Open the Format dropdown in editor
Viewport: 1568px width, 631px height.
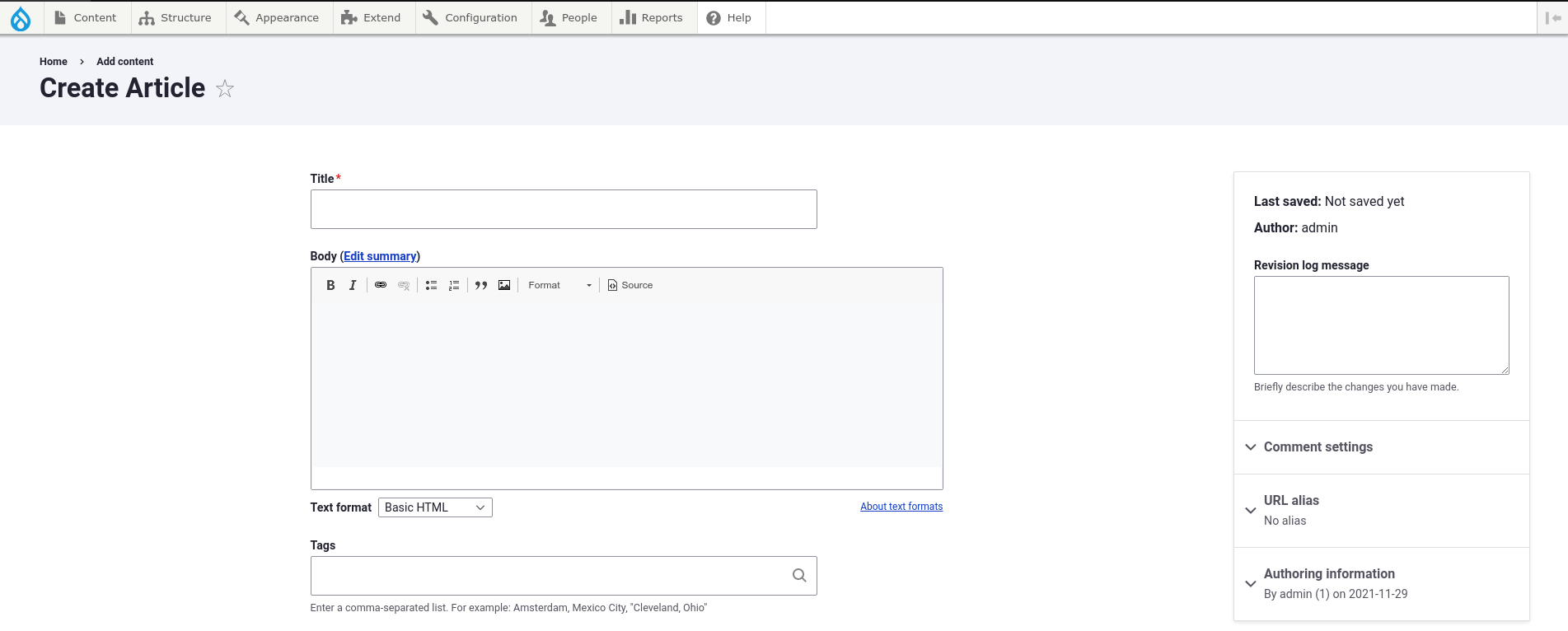[x=559, y=285]
